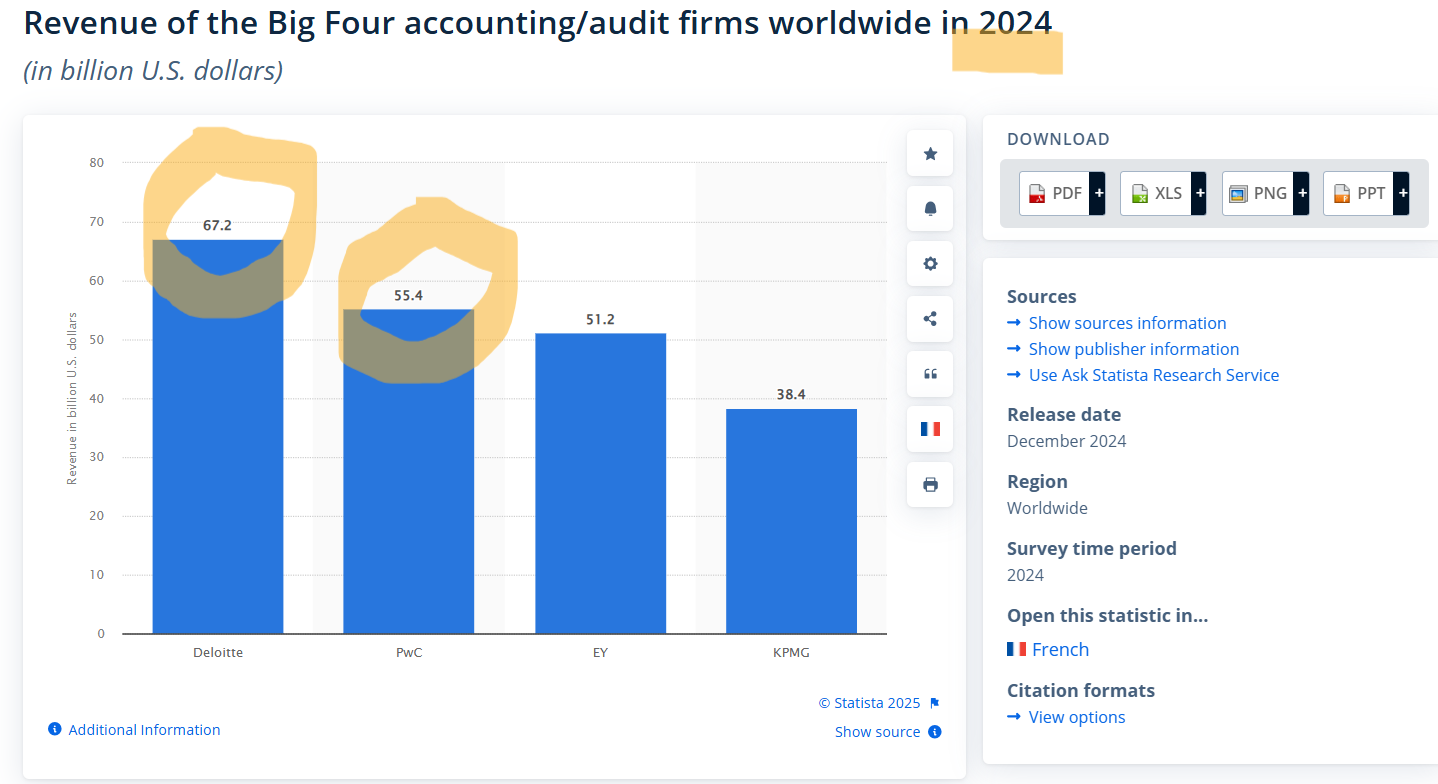
Task: Click the info icon beside Show source
Action: [x=935, y=731]
